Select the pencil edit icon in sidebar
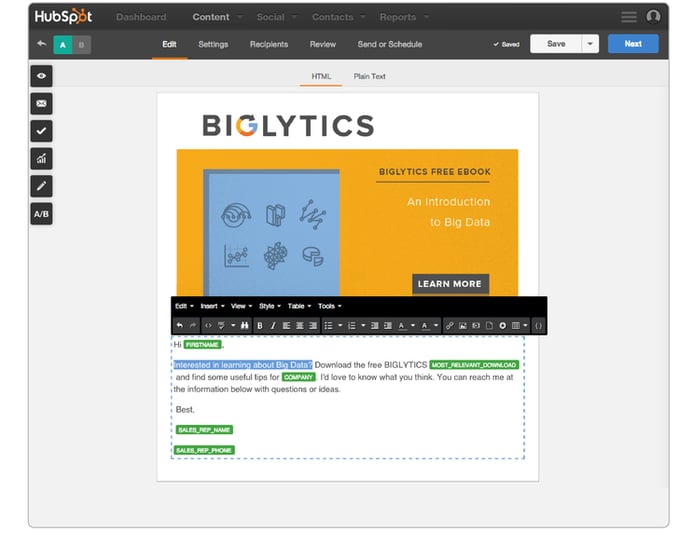 coord(41,186)
